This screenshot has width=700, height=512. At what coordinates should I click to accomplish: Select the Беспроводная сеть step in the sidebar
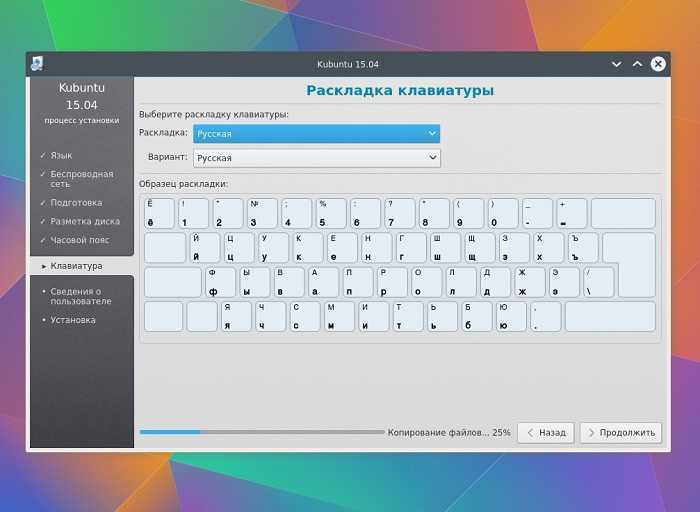click(82, 179)
